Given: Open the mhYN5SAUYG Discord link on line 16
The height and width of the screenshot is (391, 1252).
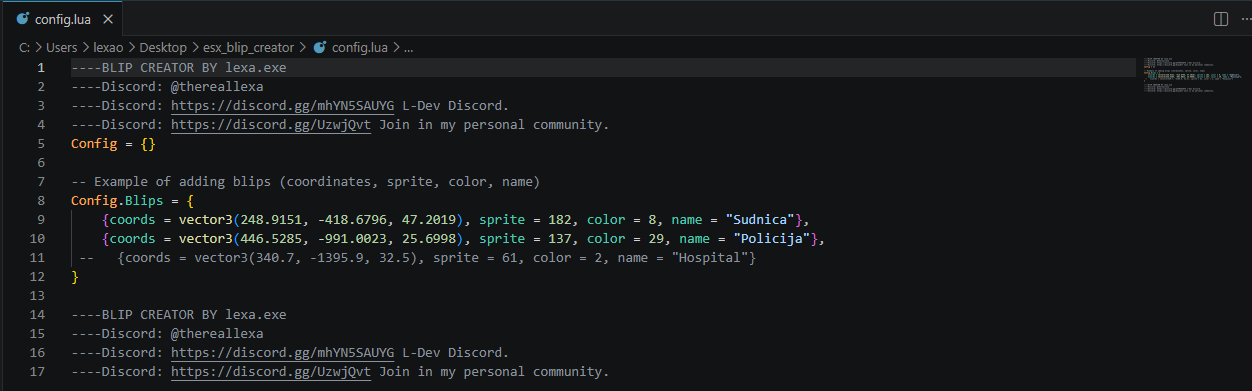Looking at the screenshot, I should click(282, 353).
